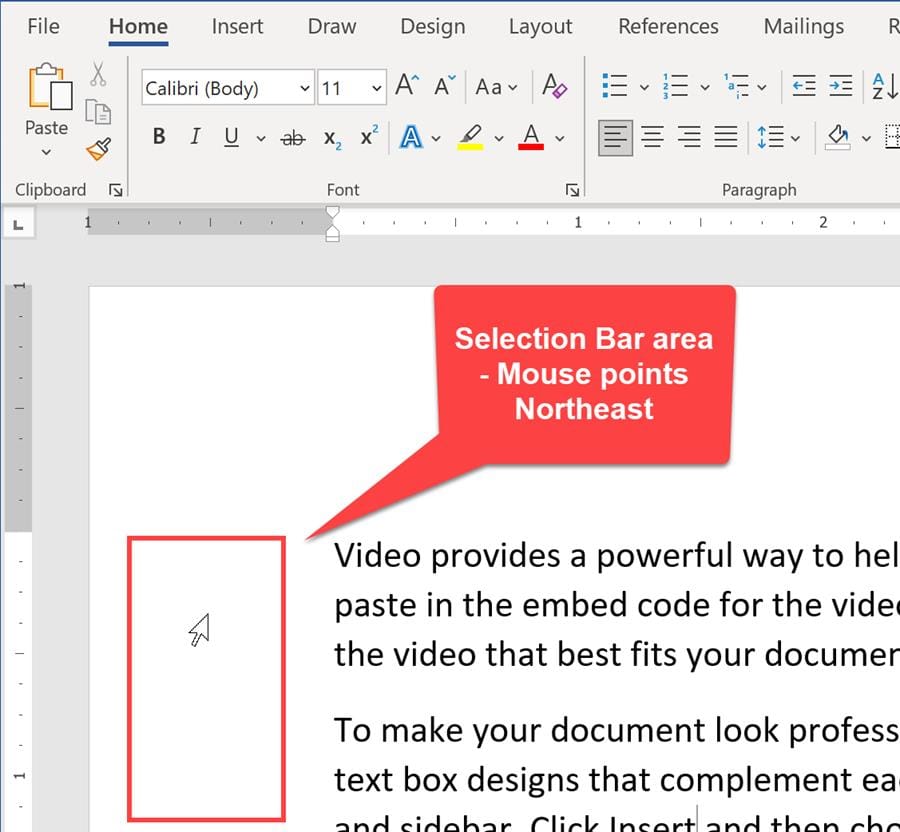Click the Format Painter icon
900x832 pixels.
coord(99,150)
